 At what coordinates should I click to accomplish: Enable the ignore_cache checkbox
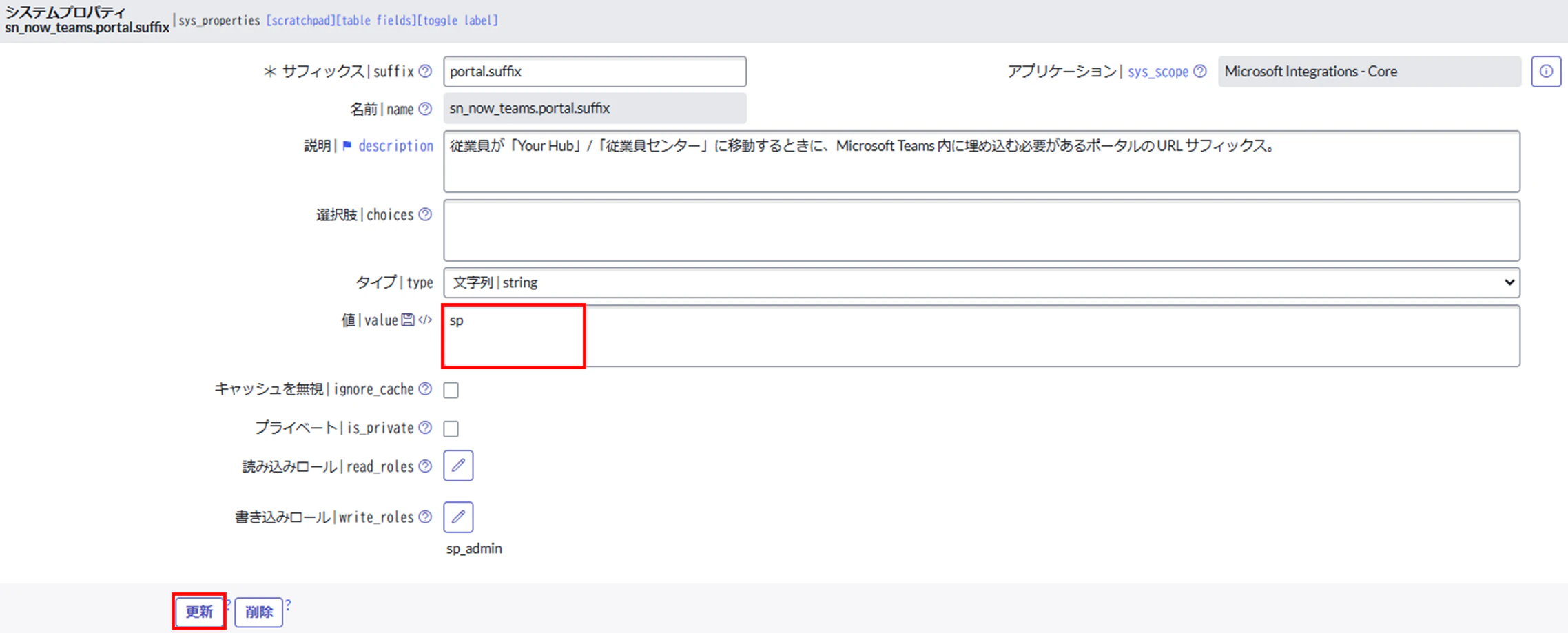pos(451,390)
